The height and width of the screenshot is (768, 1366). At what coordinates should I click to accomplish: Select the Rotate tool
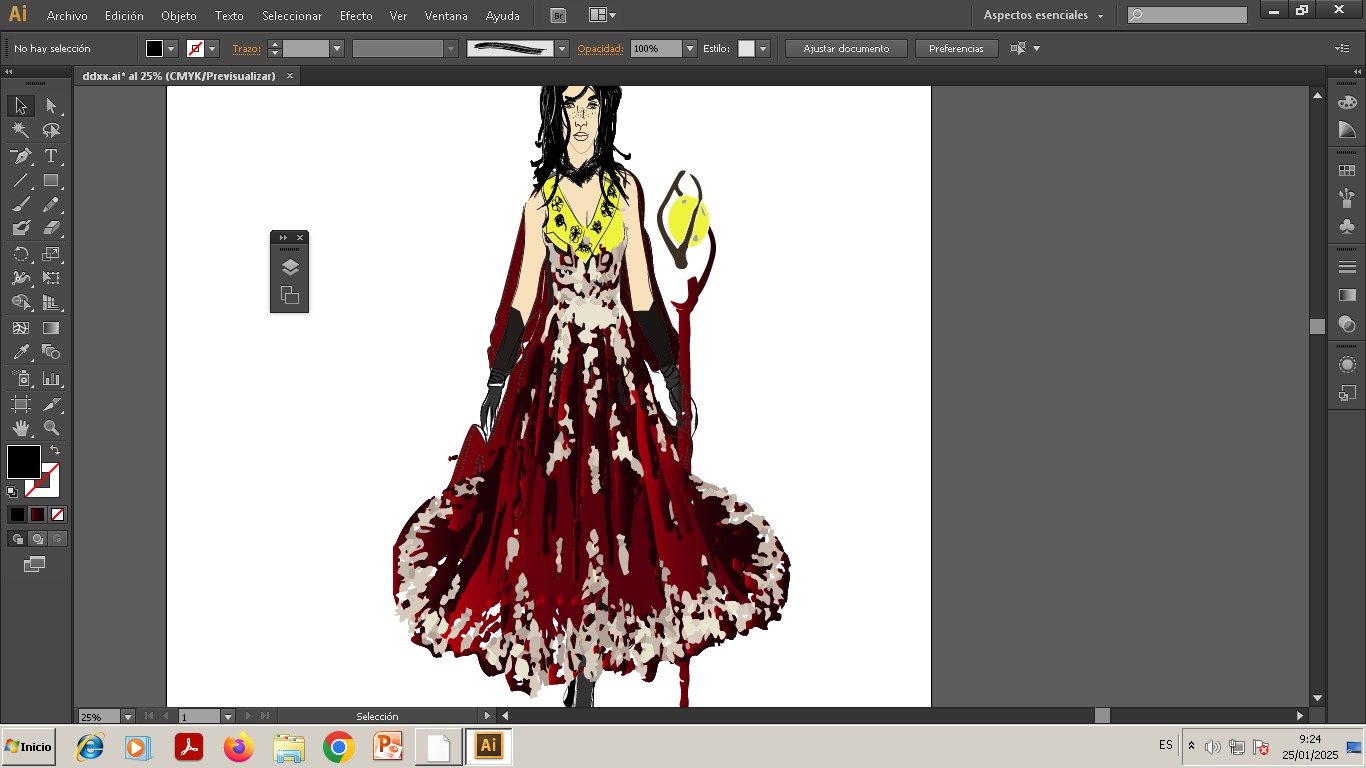click(x=20, y=254)
